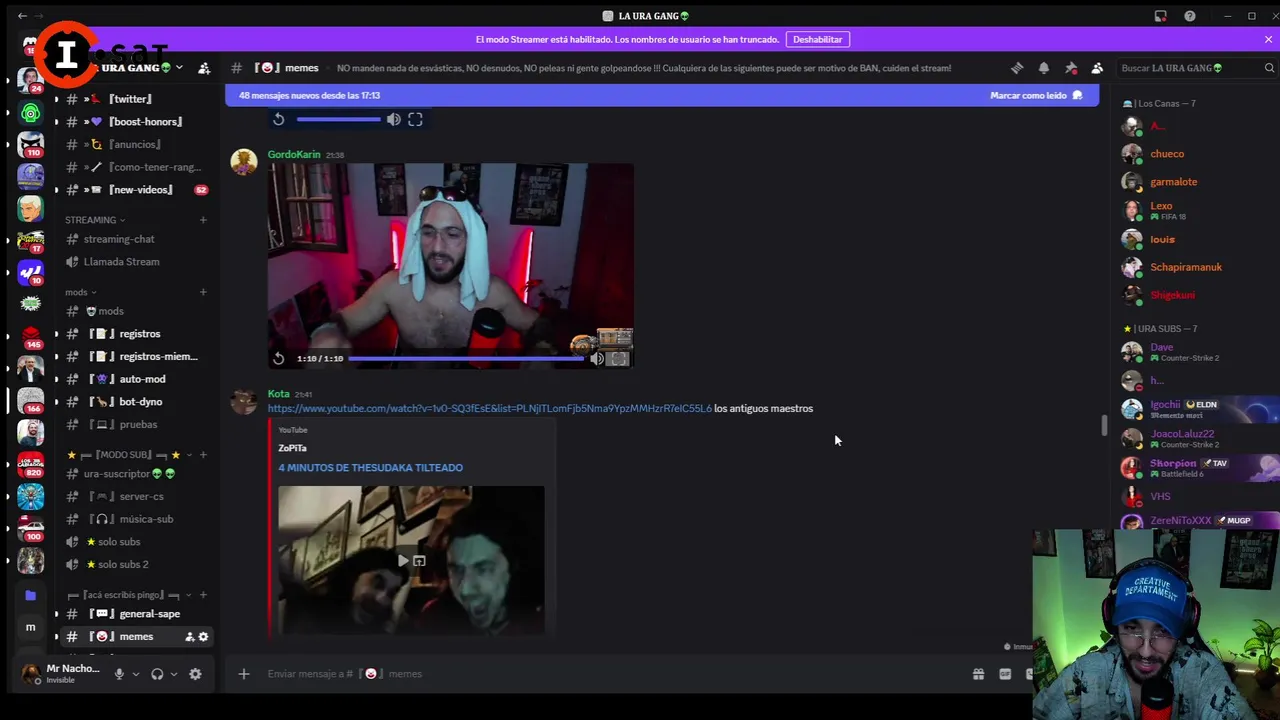Open microphone input options dropdown

(136, 674)
